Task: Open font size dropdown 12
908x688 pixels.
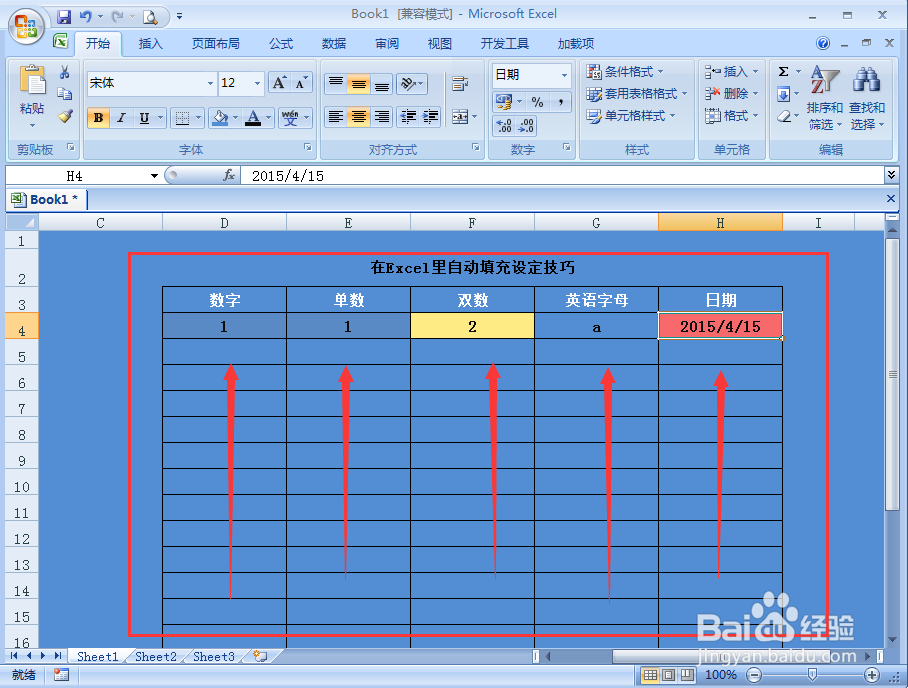Action: coord(257,83)
